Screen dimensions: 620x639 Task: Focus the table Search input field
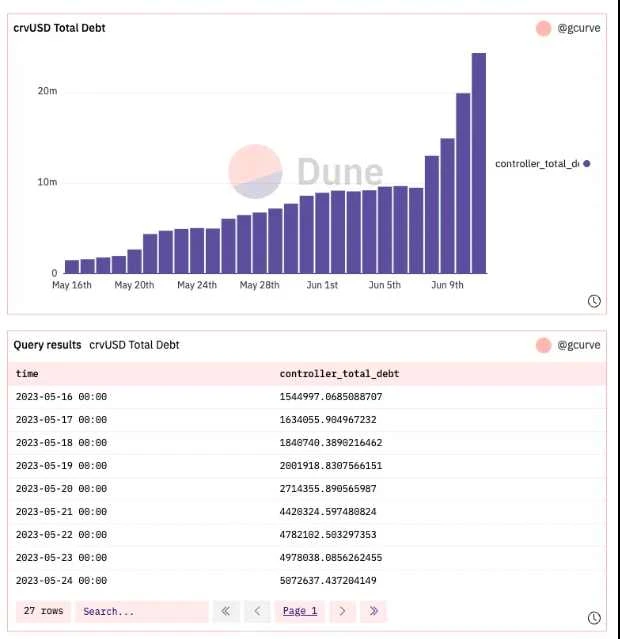point(142,611)
